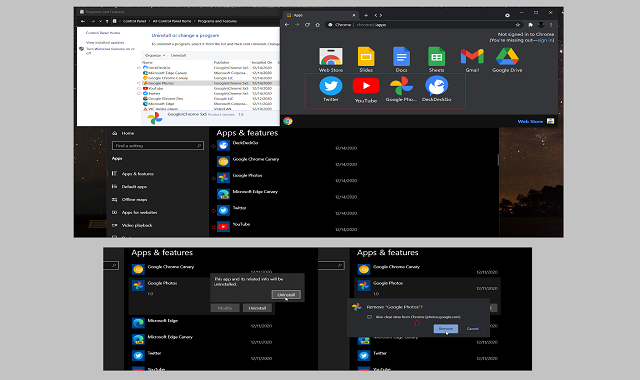
Task: Select Microsoft Edge Canary in Programs list
Action: pos(210,73)
